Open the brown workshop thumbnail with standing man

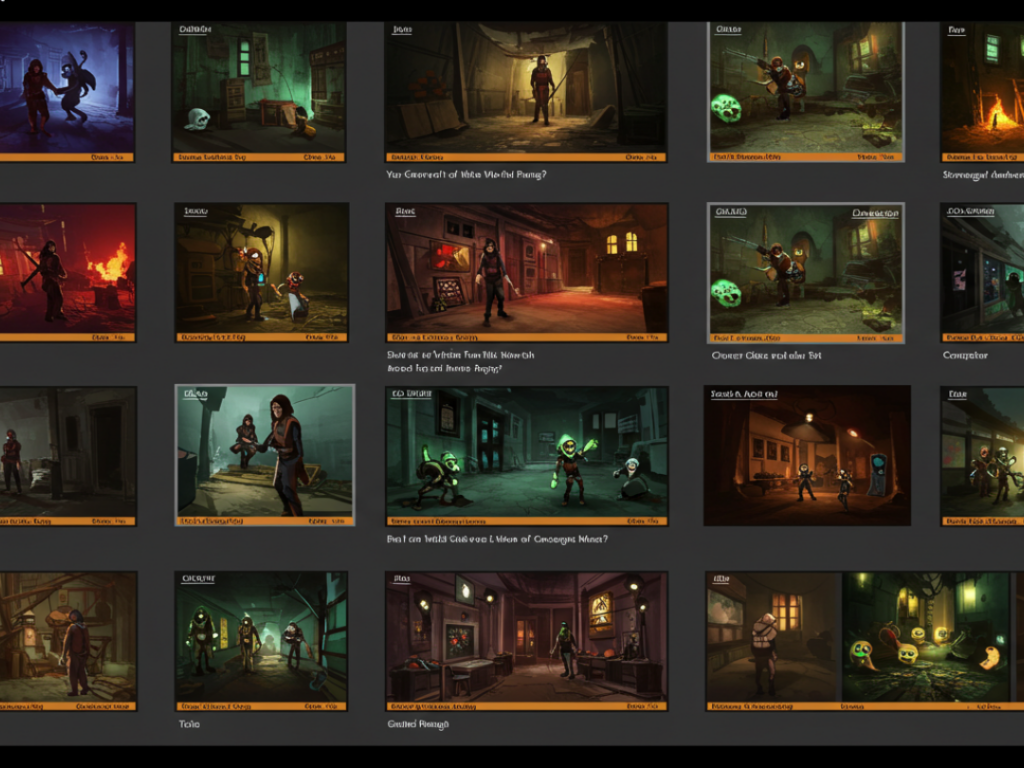pyautogui.click(x=67, y=641)
